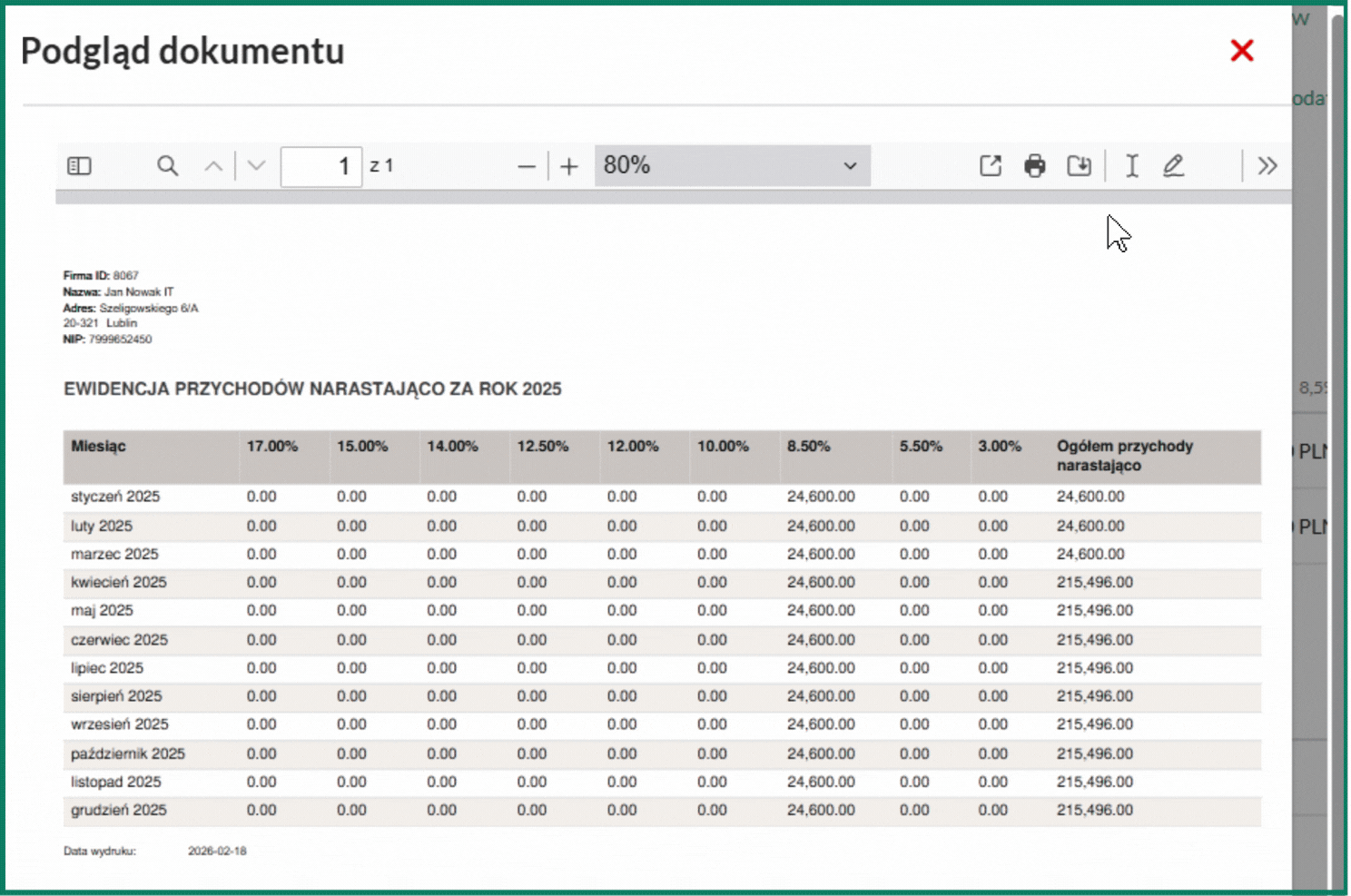Go to previous page arrow
This screenshot has width=1351, height=896.
click(x=213, y=166)
